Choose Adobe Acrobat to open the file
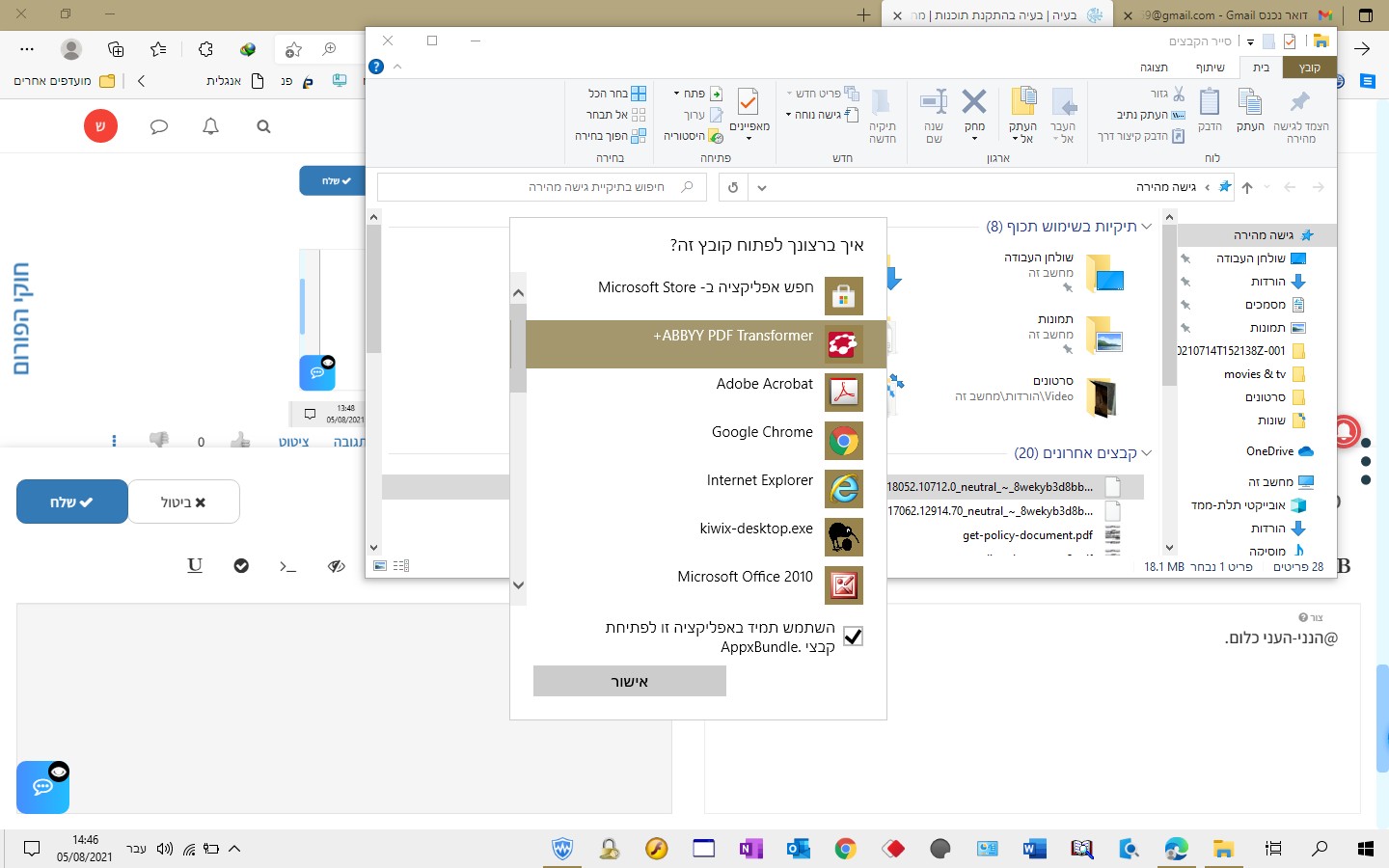Screen dimensions: 1389x868 [x=706, y=393]
